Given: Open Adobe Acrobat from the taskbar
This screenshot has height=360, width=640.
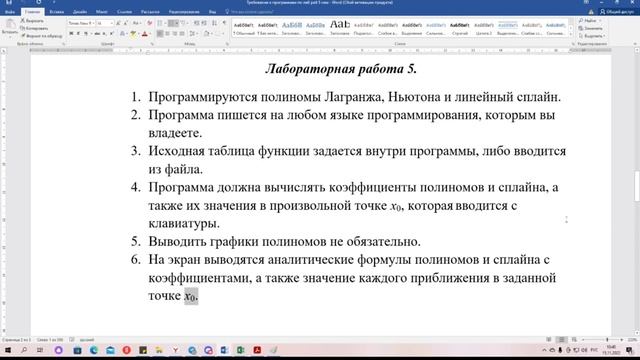Looking at the screenshot, I should click(257, 350).
